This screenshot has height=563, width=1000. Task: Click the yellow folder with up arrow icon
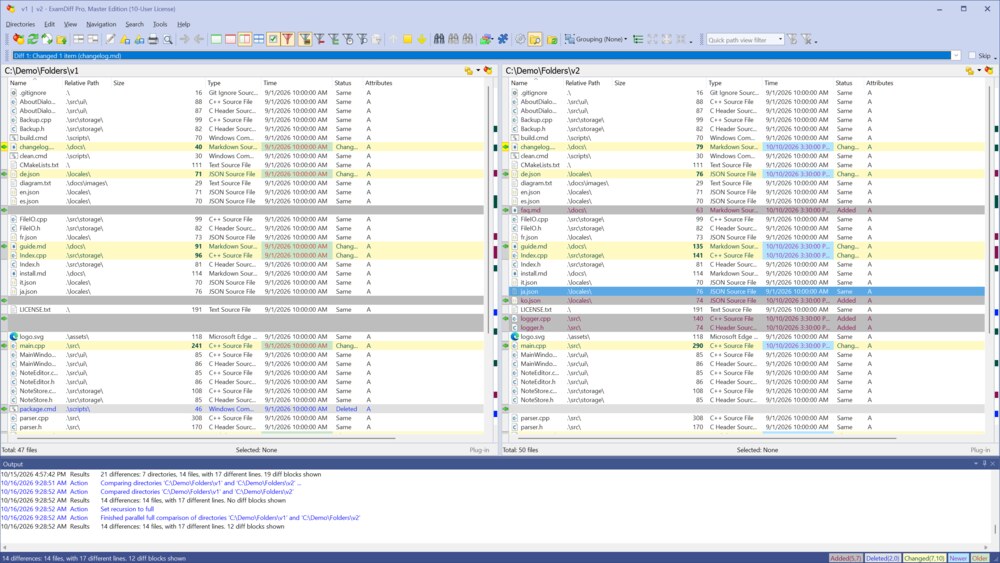point(61,40)
